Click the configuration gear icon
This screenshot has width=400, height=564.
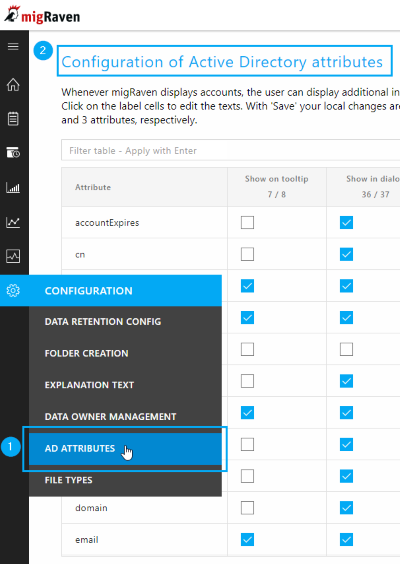pyautogui.click(x=13, y=291)
